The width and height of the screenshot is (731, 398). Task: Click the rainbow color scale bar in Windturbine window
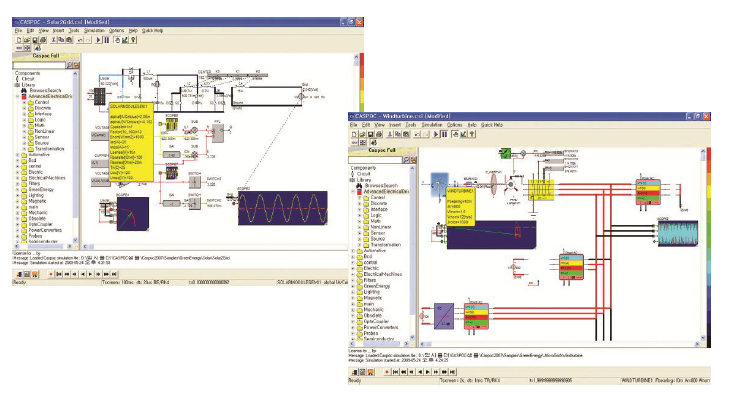pyautogui.click(x=709, y=247)
